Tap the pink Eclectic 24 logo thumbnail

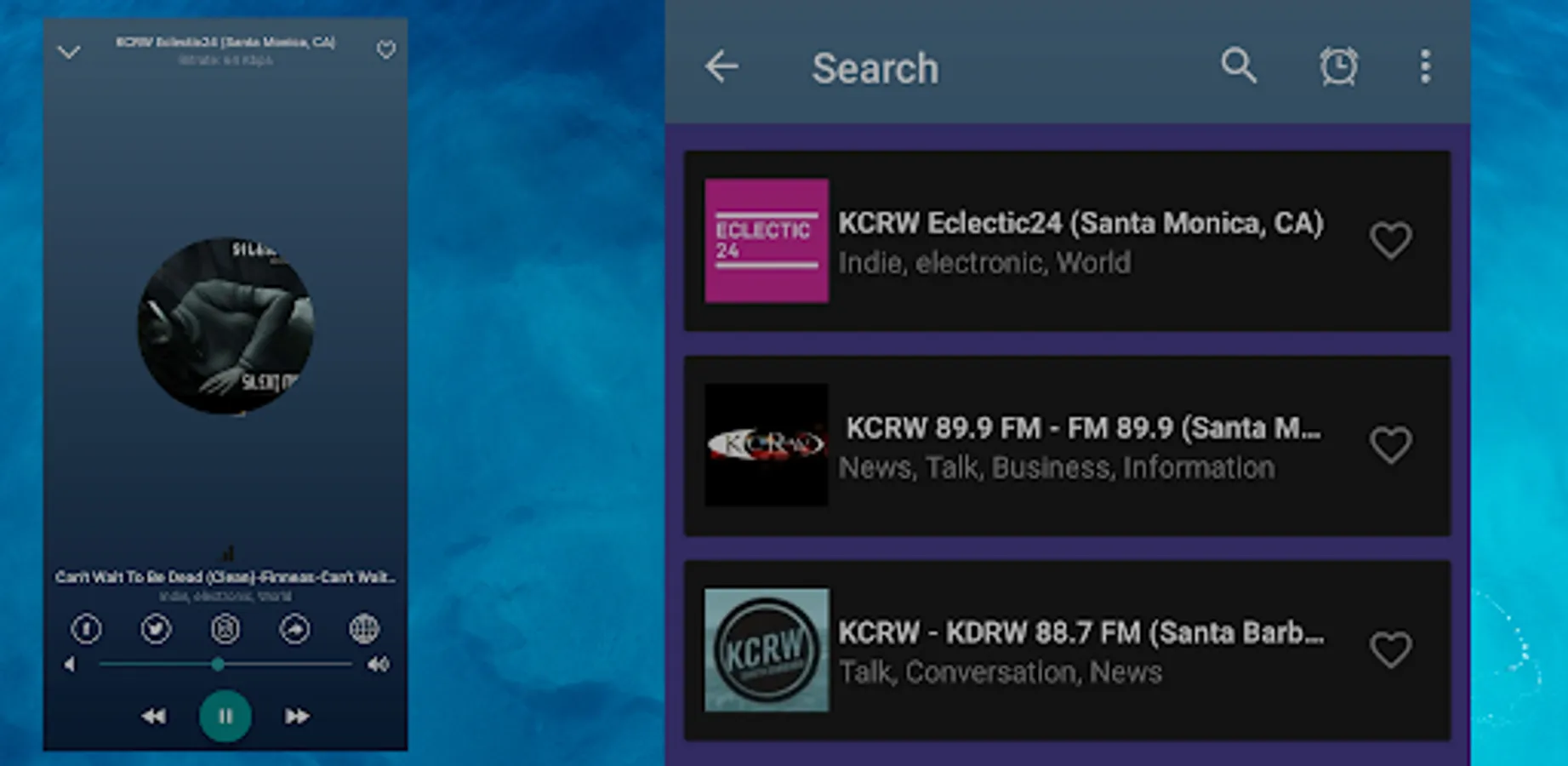767,241
